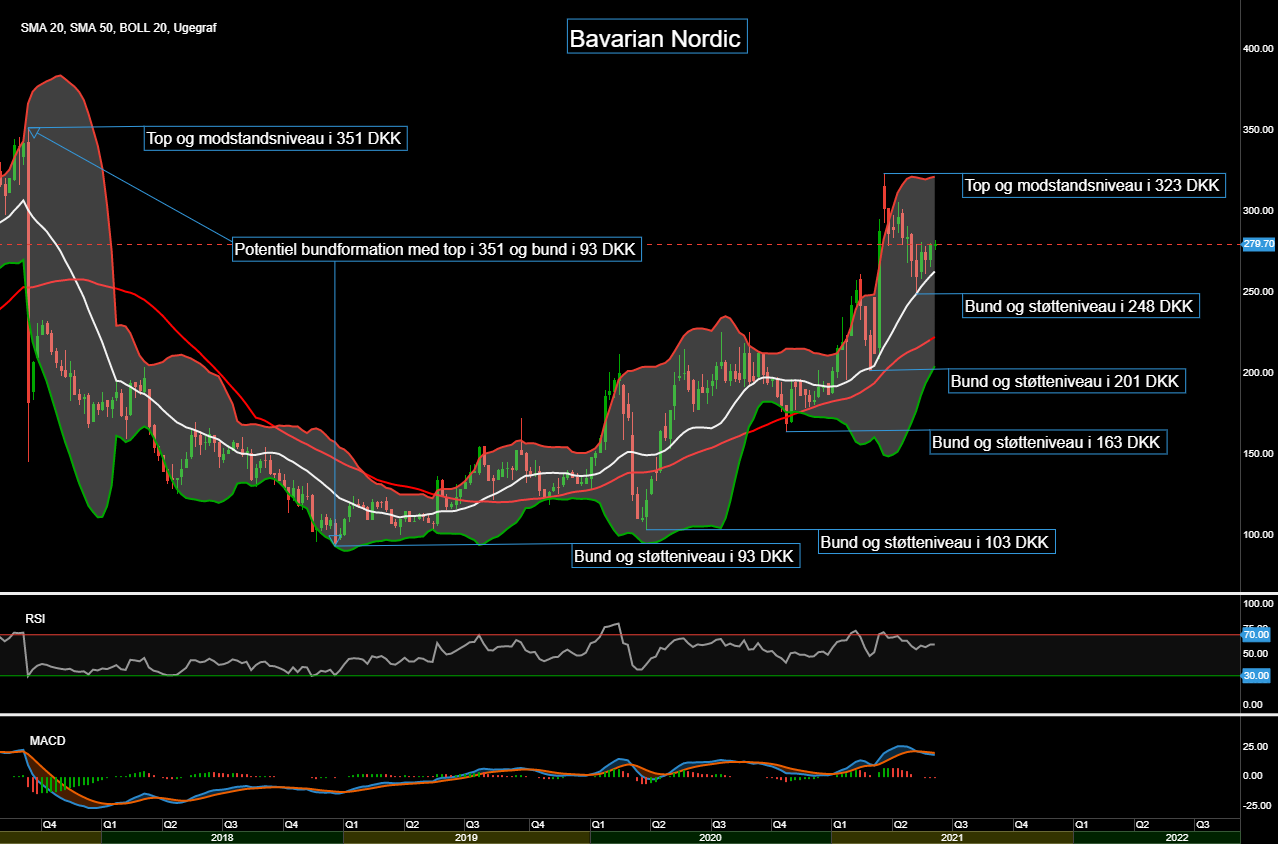The image size is (1278, 844).
Task: Click the 2022 year label on timeline
Action: pyautogui.click(x=1177, y=837)
